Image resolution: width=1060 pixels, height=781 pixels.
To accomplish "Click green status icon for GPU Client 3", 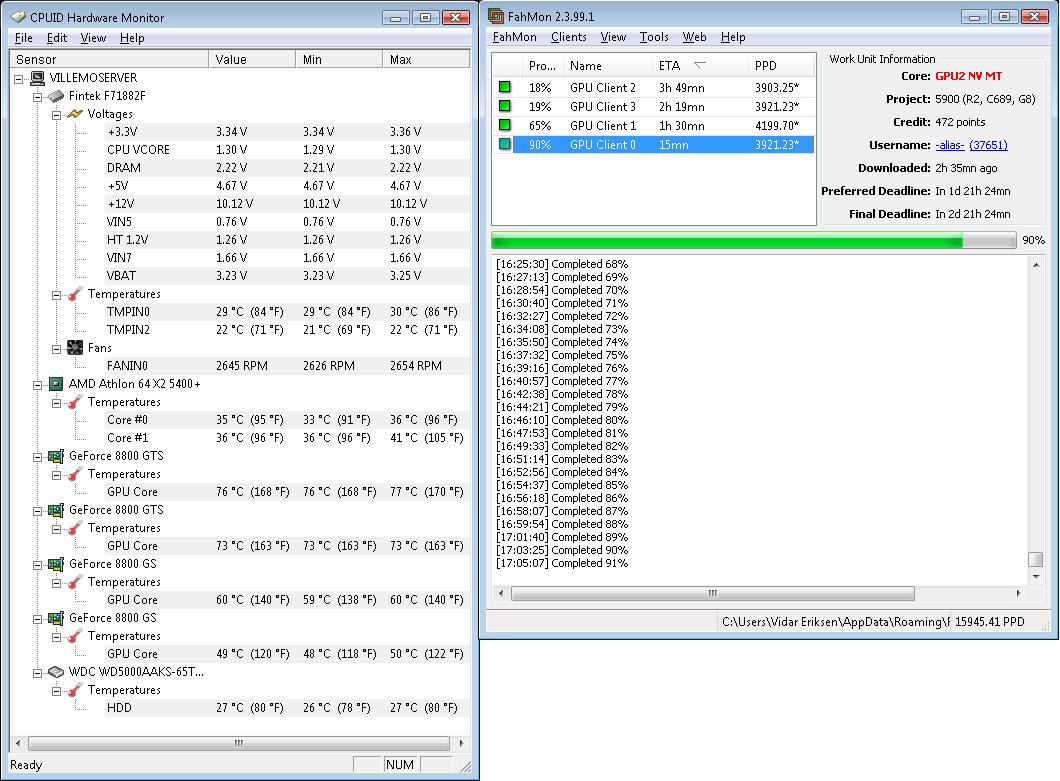I will pos(504,106).
